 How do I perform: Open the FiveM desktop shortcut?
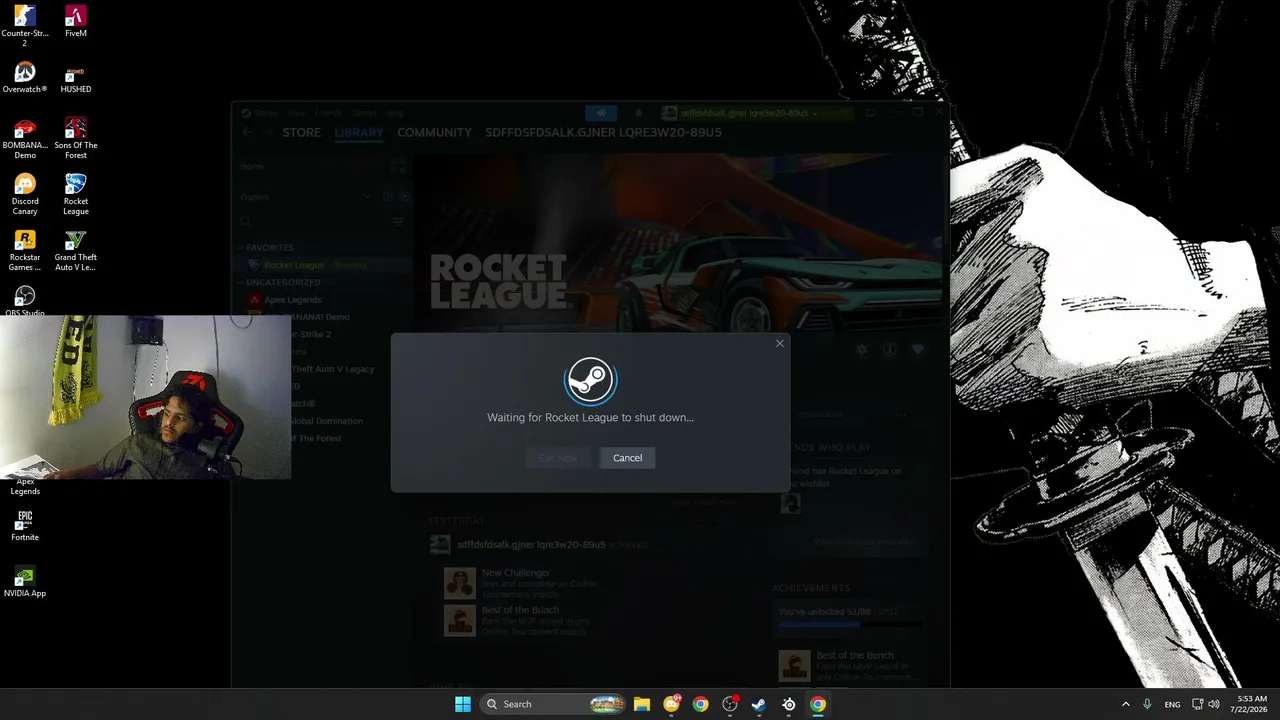76,21
